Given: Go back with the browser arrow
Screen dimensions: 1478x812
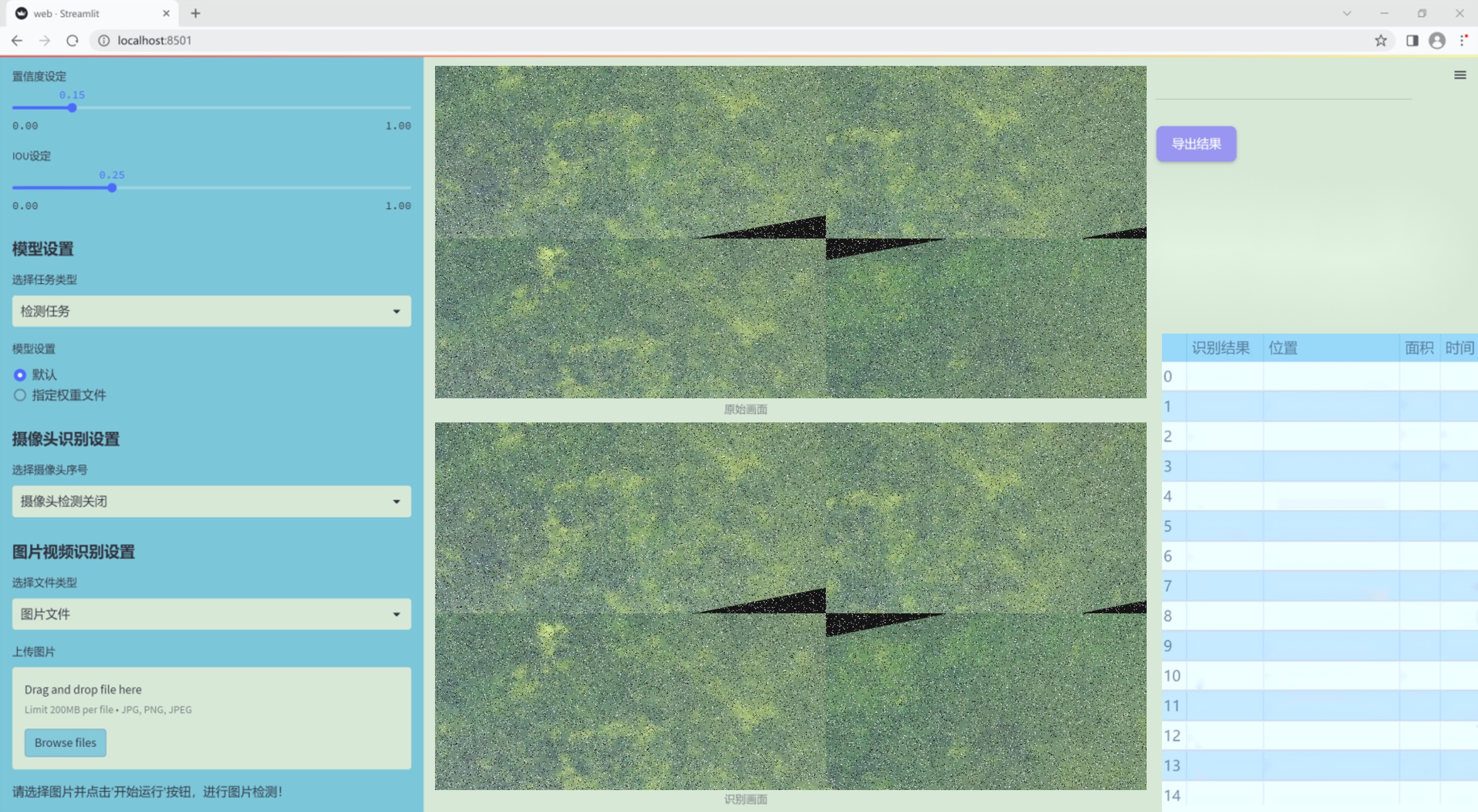Looking at the screenshot, I should pyautogui.click(x=17, y=41).
